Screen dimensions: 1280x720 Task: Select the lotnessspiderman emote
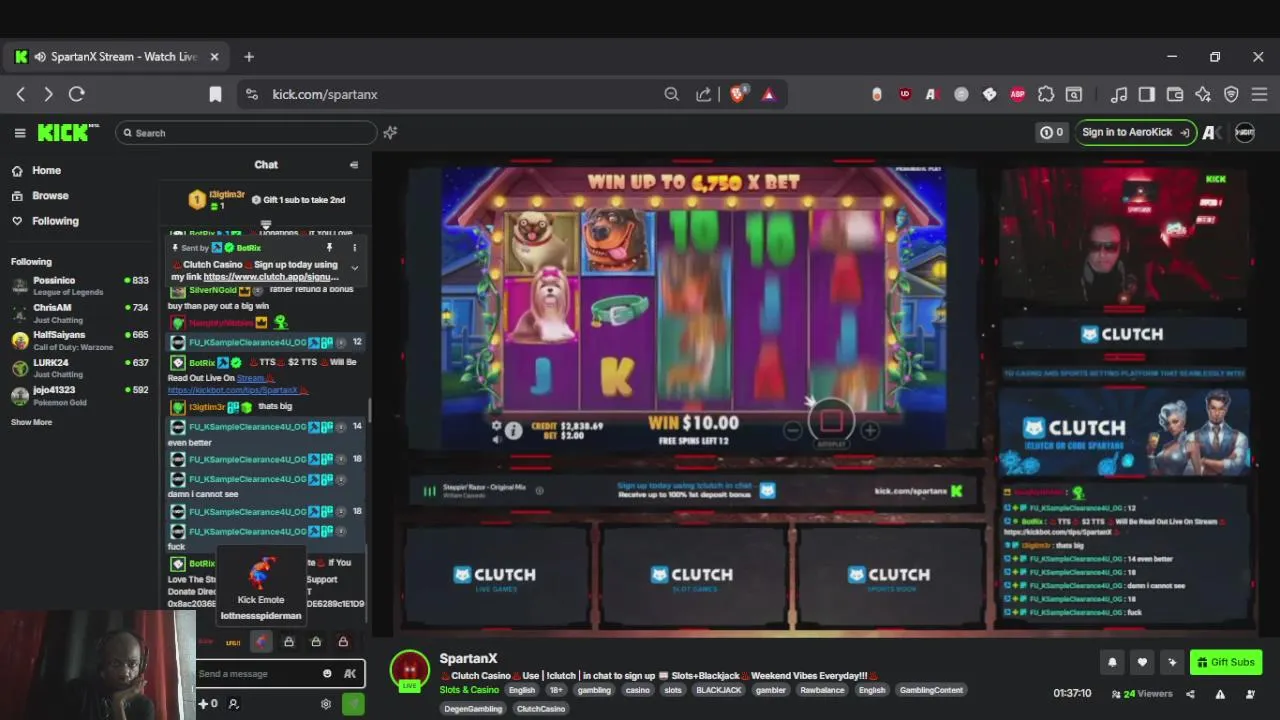(x=261, y=642)
